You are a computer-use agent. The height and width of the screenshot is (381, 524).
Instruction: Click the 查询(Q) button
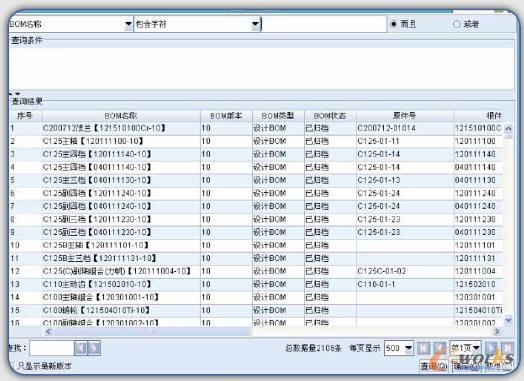click(434, 366)
